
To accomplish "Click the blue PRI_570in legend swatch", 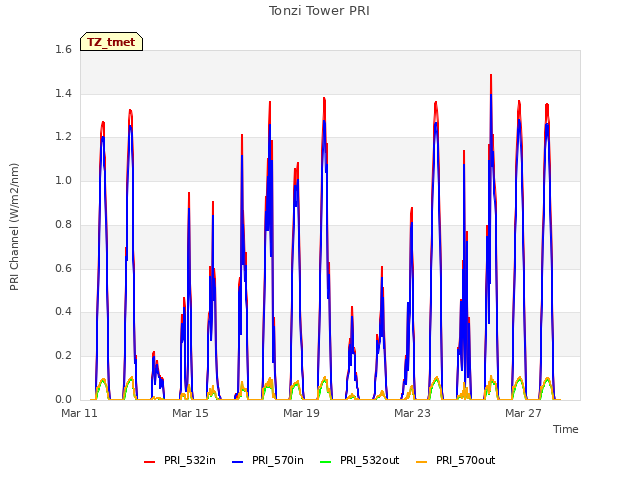I will 237,462.
